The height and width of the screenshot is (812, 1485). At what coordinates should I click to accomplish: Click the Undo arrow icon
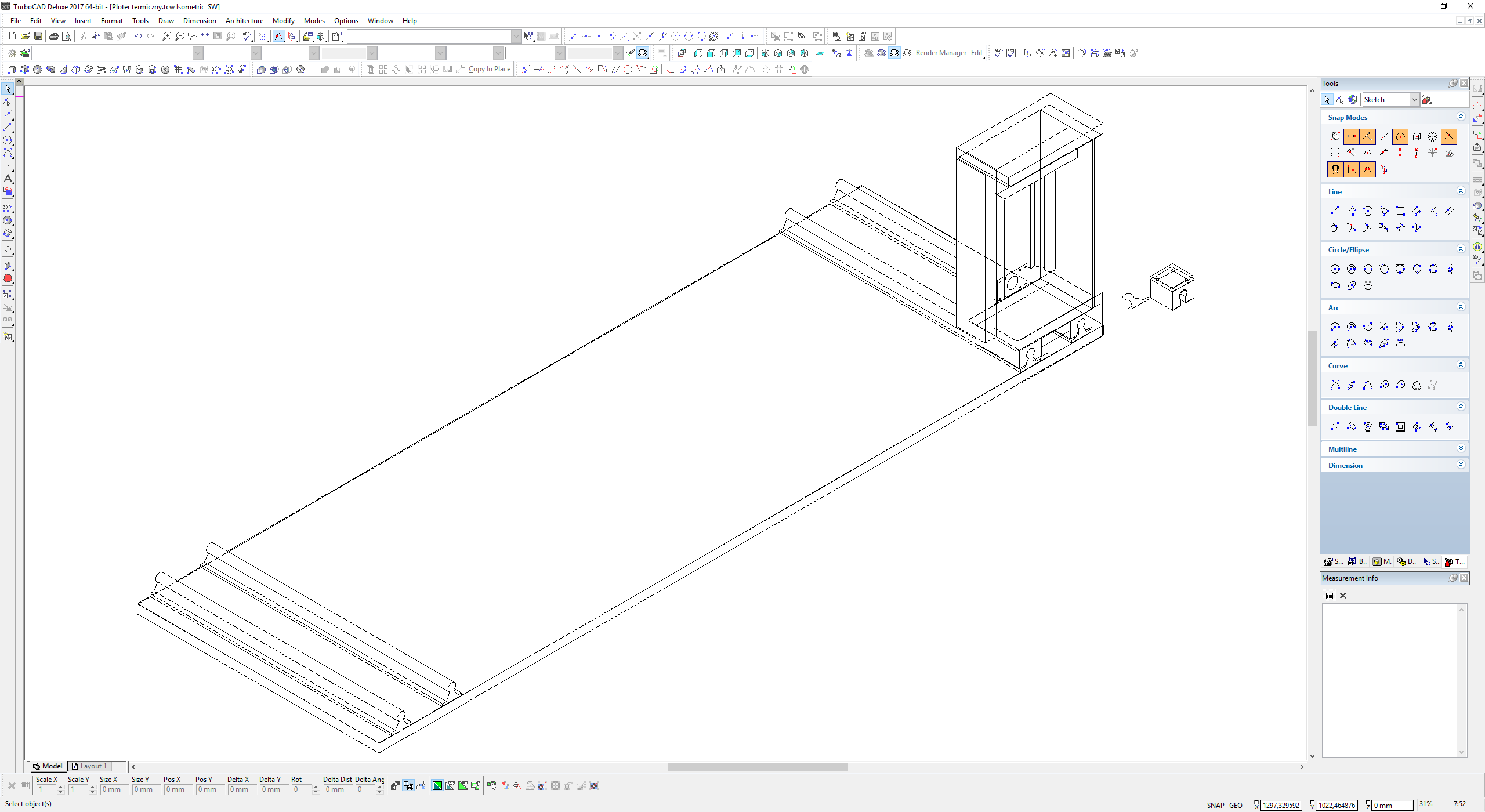pos(137,36)
